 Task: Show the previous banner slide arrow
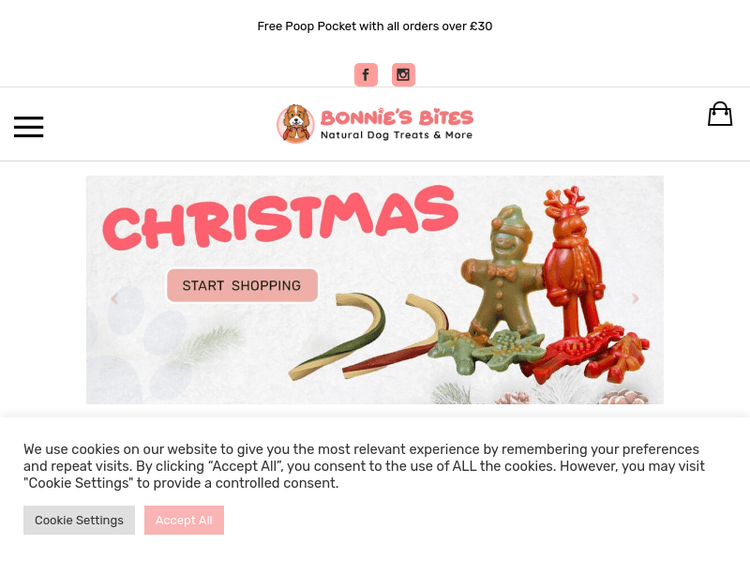tap(114, 298)
